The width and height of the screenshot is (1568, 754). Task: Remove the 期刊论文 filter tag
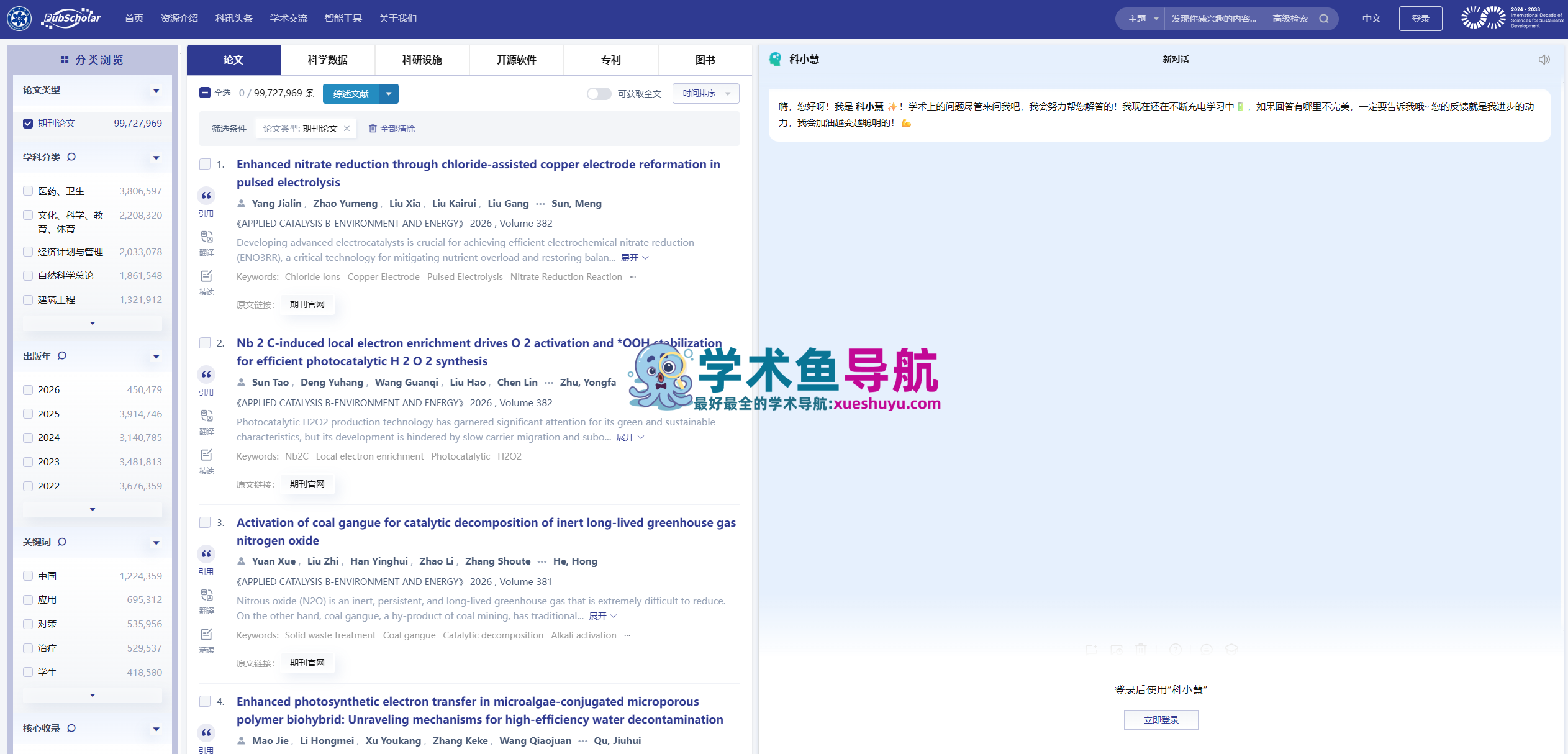pos(347,129)
